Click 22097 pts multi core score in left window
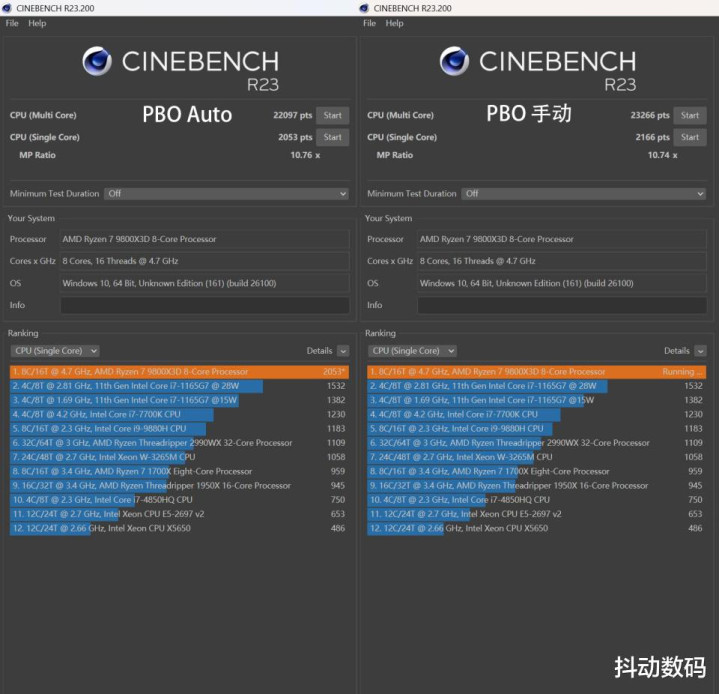 [x=293, y=115]
